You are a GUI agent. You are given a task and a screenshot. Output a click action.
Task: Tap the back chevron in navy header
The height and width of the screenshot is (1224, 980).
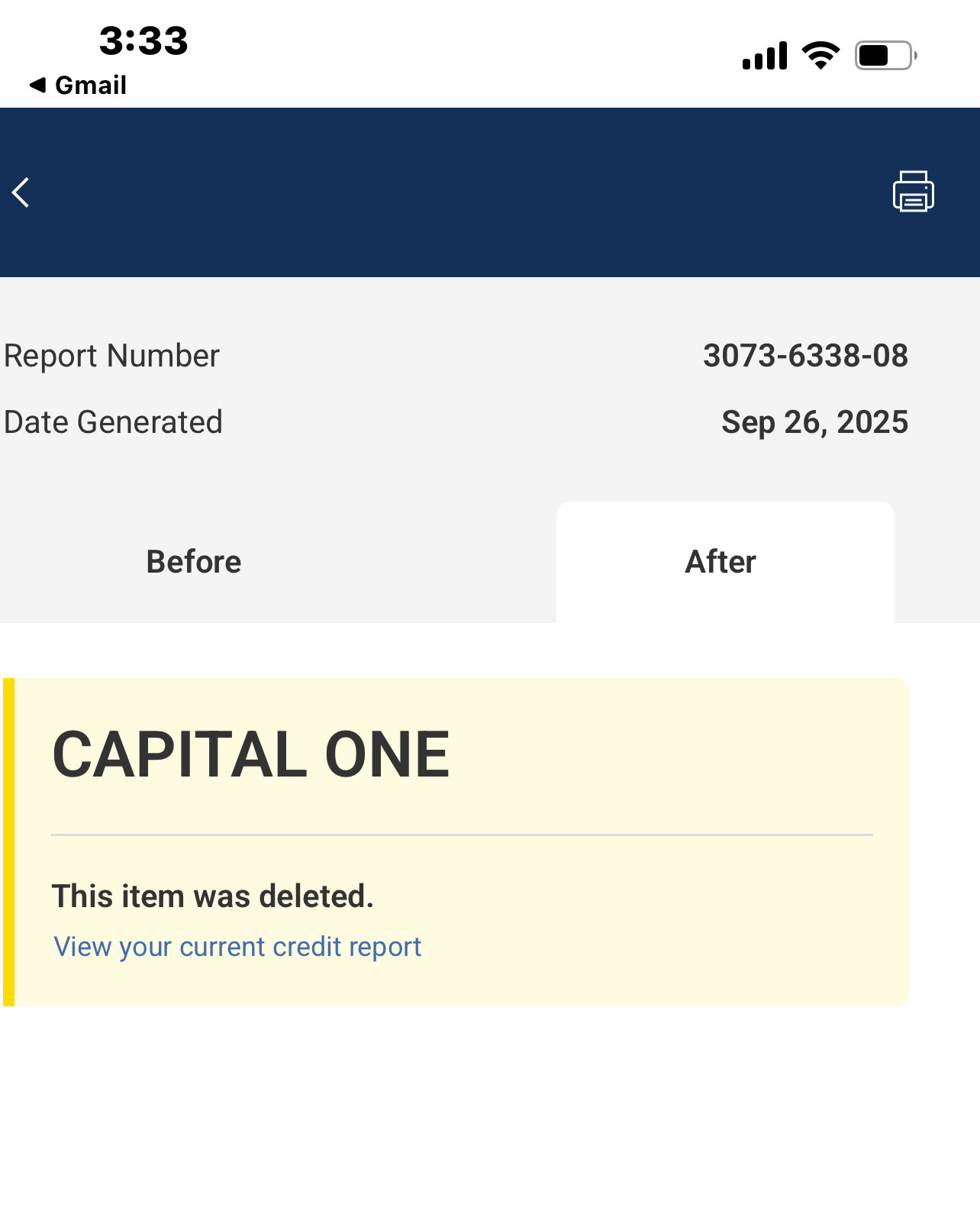[x=21, y=192]
